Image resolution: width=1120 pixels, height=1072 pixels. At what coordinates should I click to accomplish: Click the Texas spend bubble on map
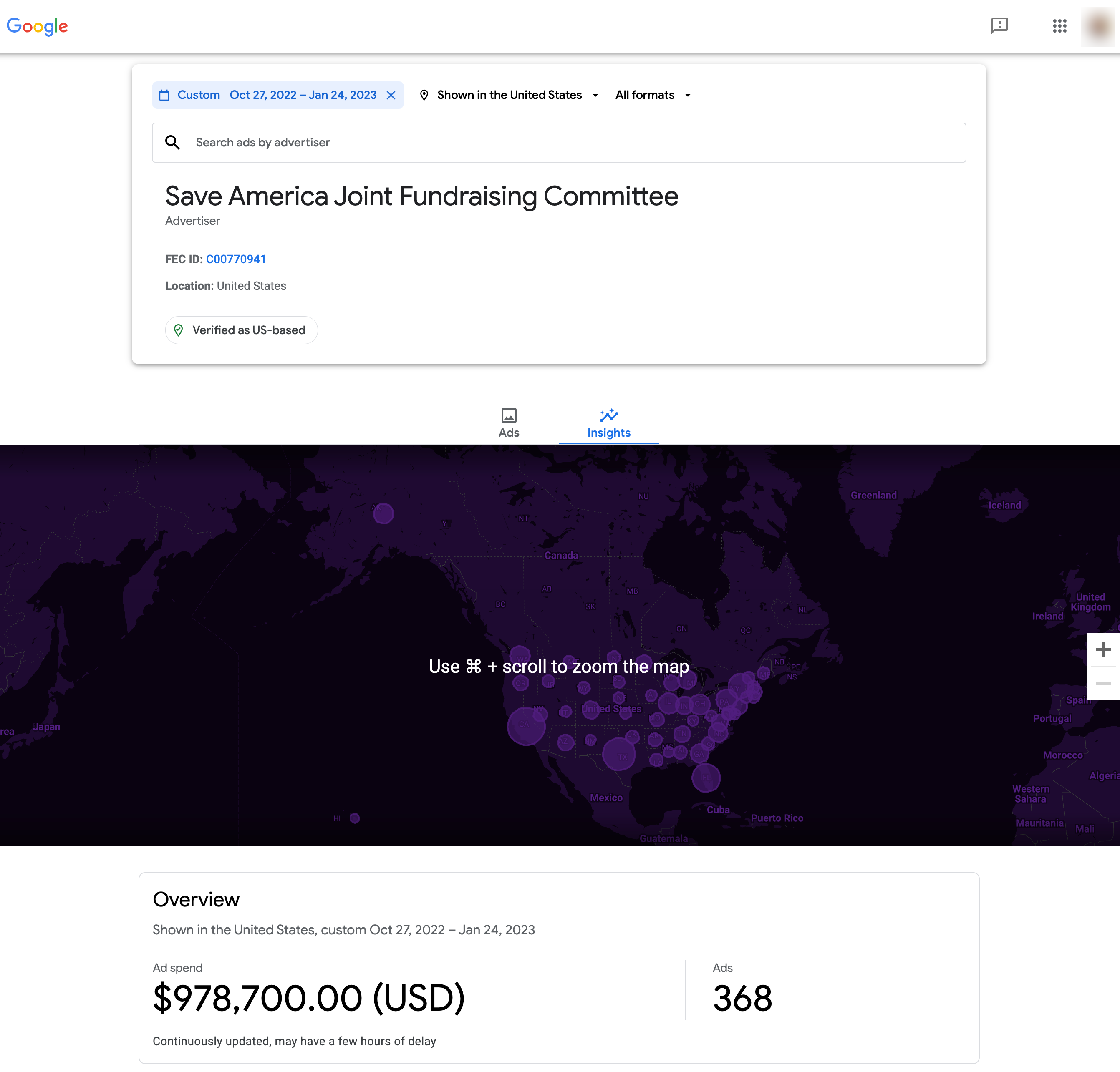619,754
